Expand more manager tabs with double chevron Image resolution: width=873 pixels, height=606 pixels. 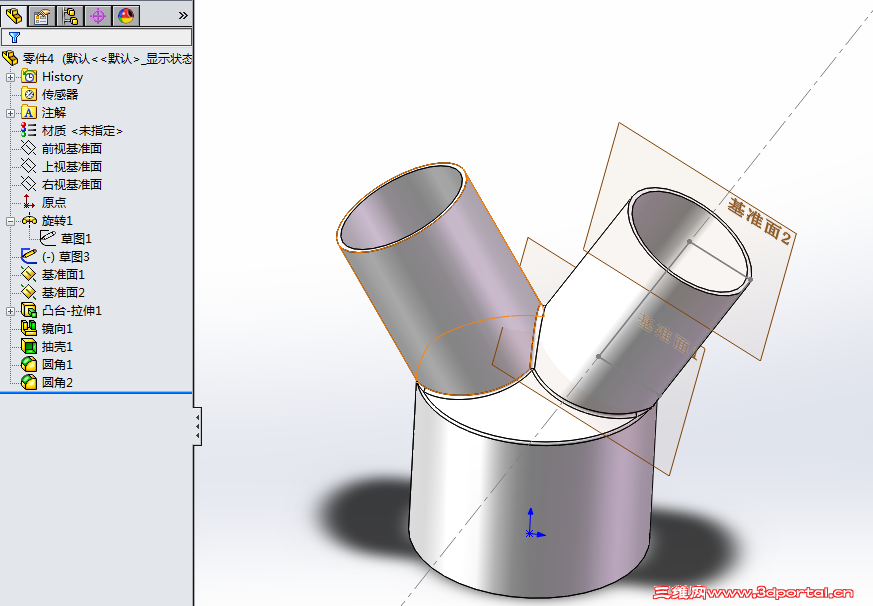183,16
